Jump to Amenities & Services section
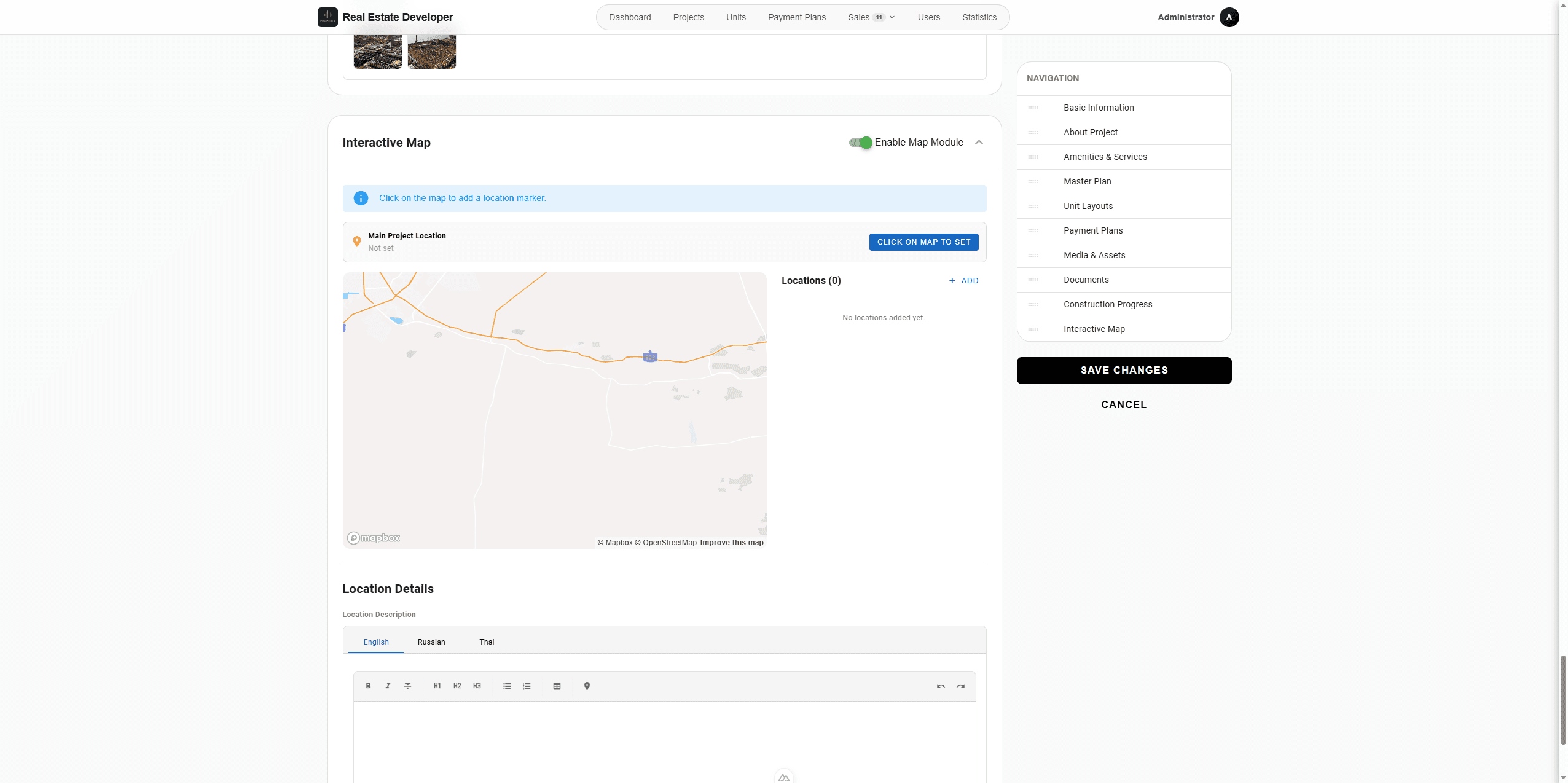 click(1105, 157)
